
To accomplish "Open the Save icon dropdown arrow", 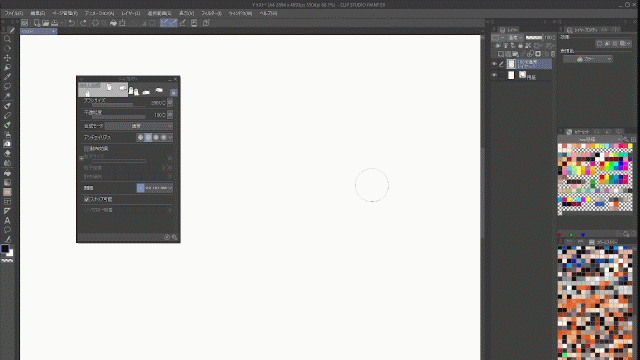I will (62, 23).
